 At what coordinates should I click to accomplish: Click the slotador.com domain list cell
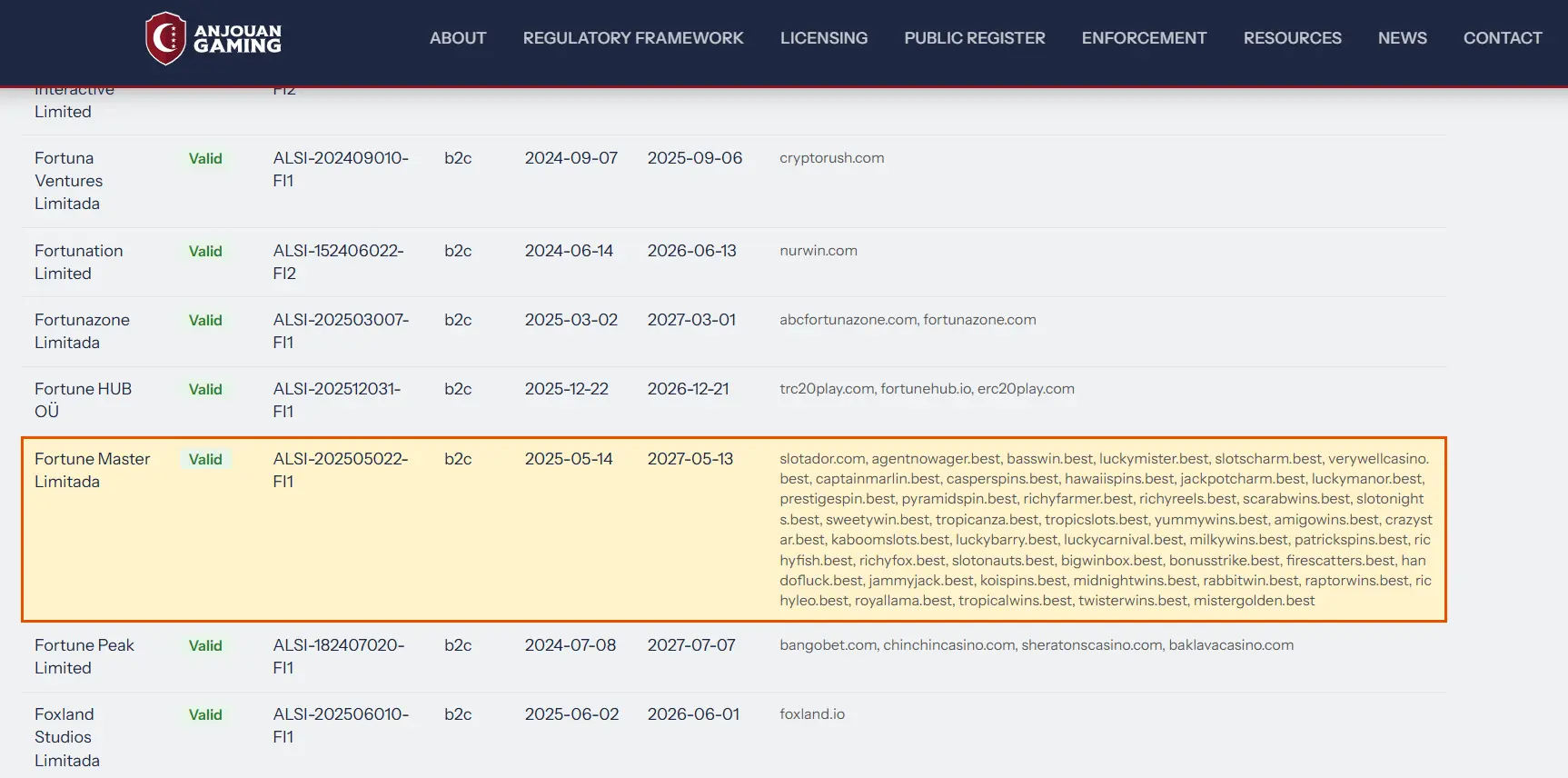1106,530
